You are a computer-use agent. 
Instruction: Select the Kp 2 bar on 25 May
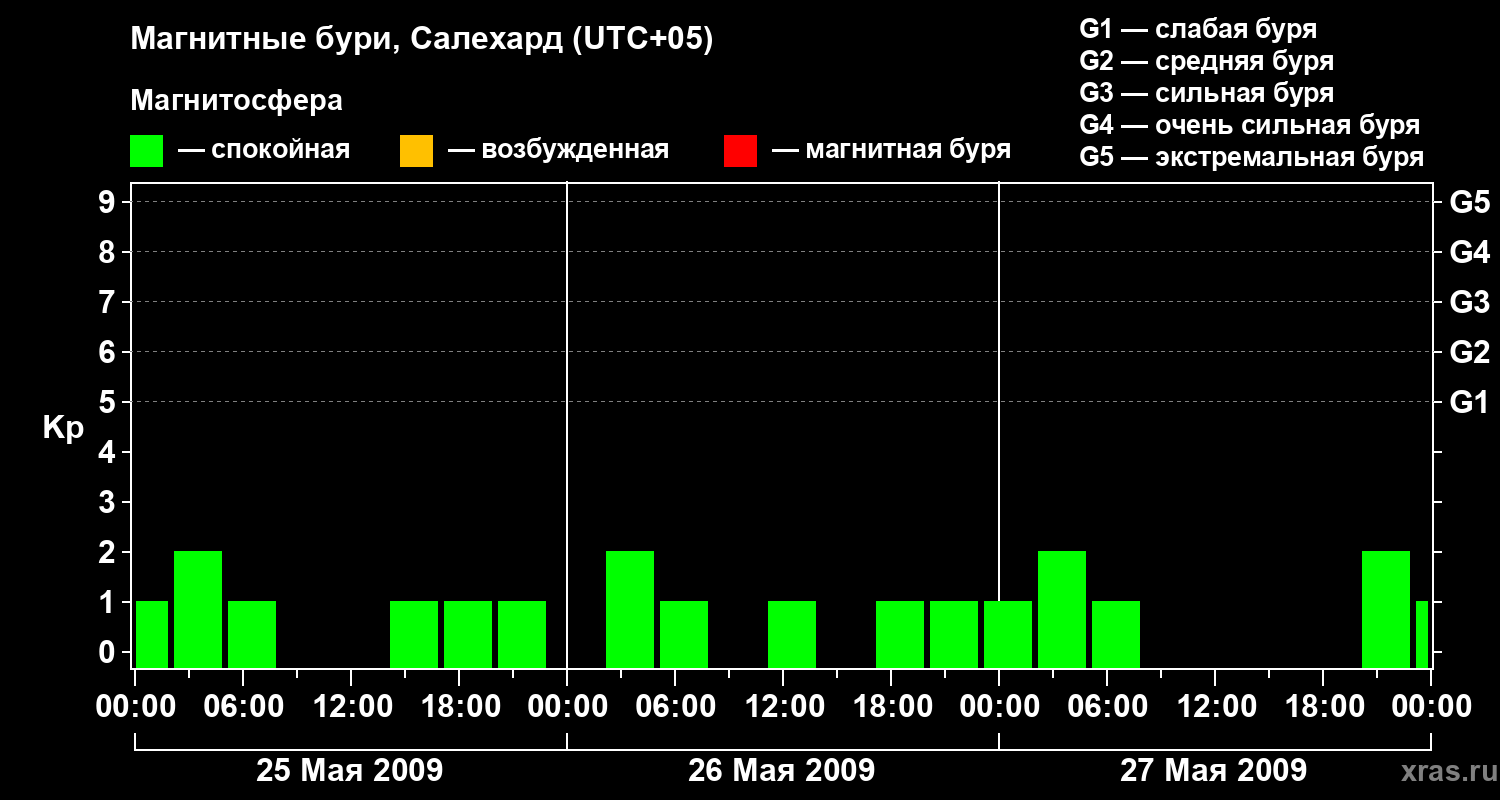198,609
